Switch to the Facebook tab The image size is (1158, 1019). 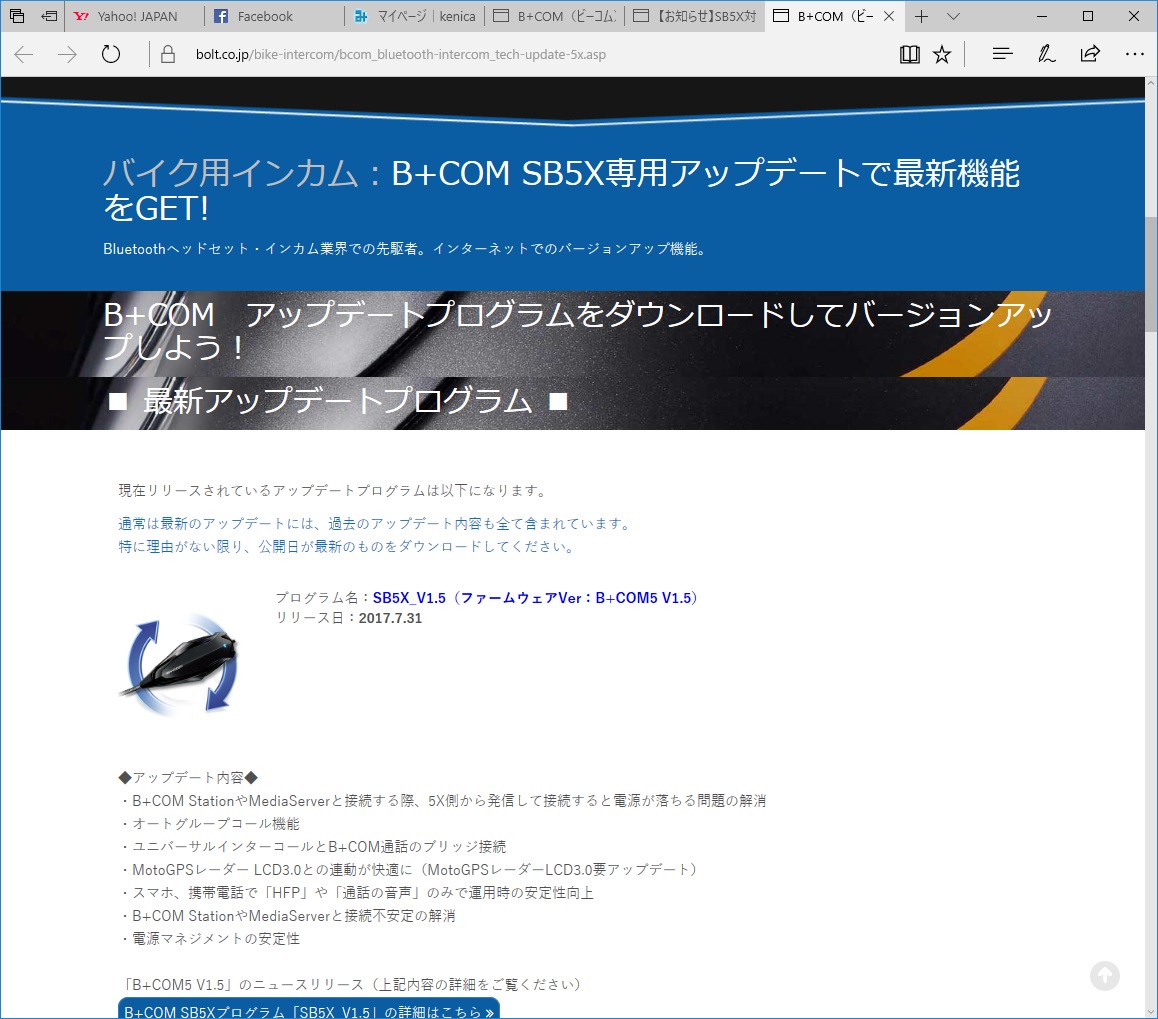[274, 16]
